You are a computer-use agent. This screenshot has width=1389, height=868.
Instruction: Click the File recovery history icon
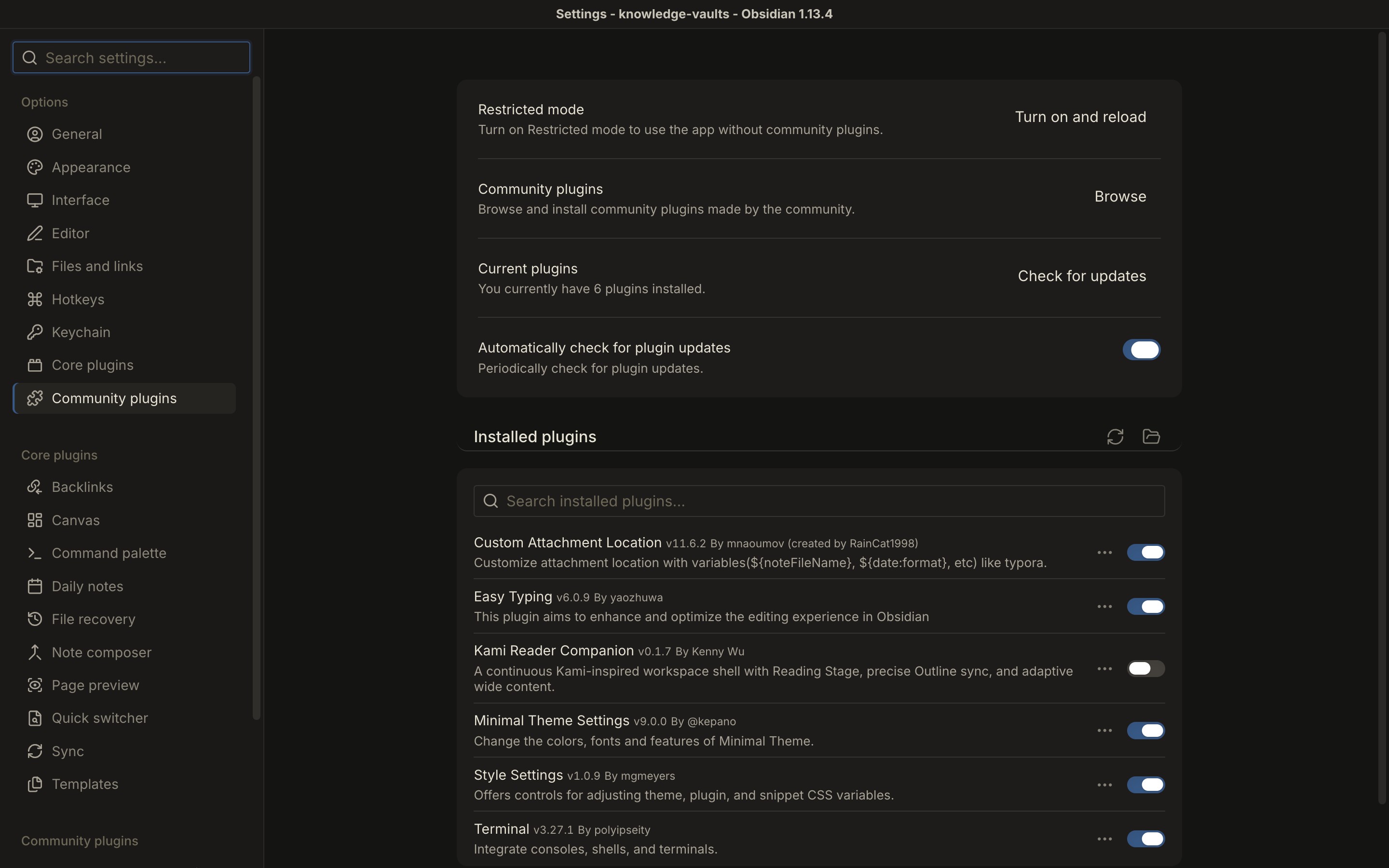pyautogui.click(x=35, y=620)
